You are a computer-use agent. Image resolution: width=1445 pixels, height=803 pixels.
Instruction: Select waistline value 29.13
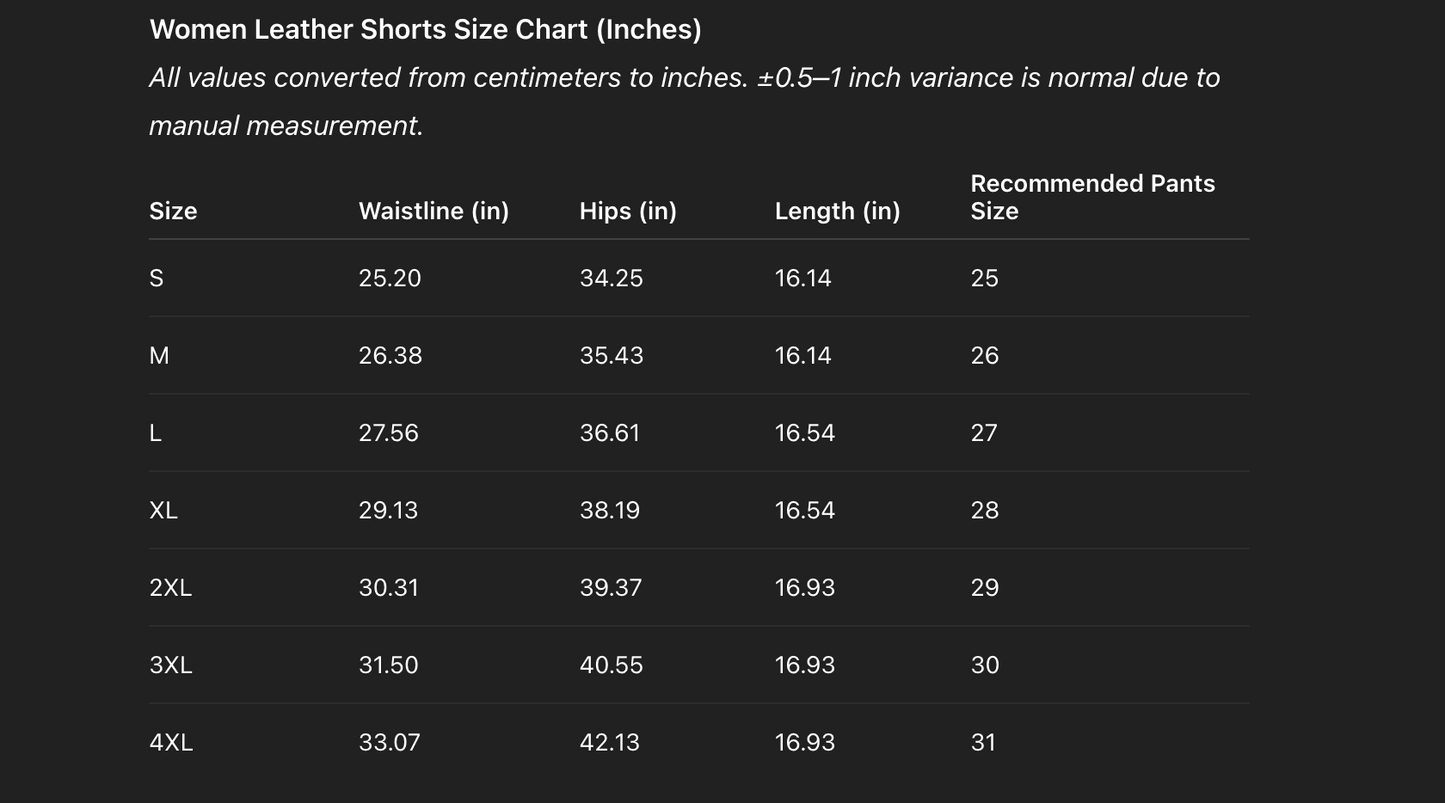(388, 510)
